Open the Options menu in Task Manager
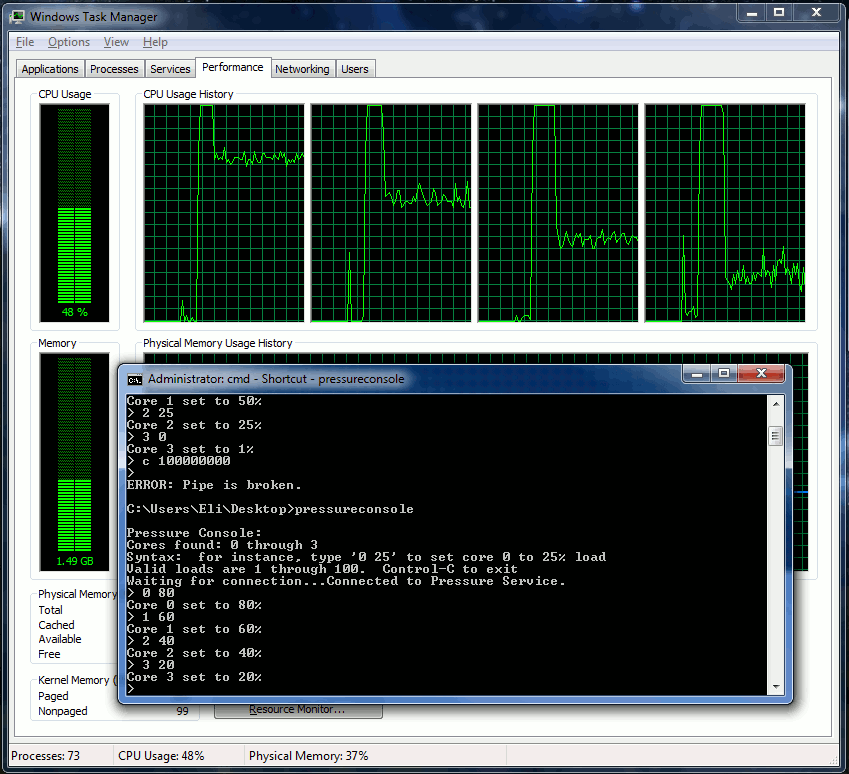849x774 pixels. point(69,42)
